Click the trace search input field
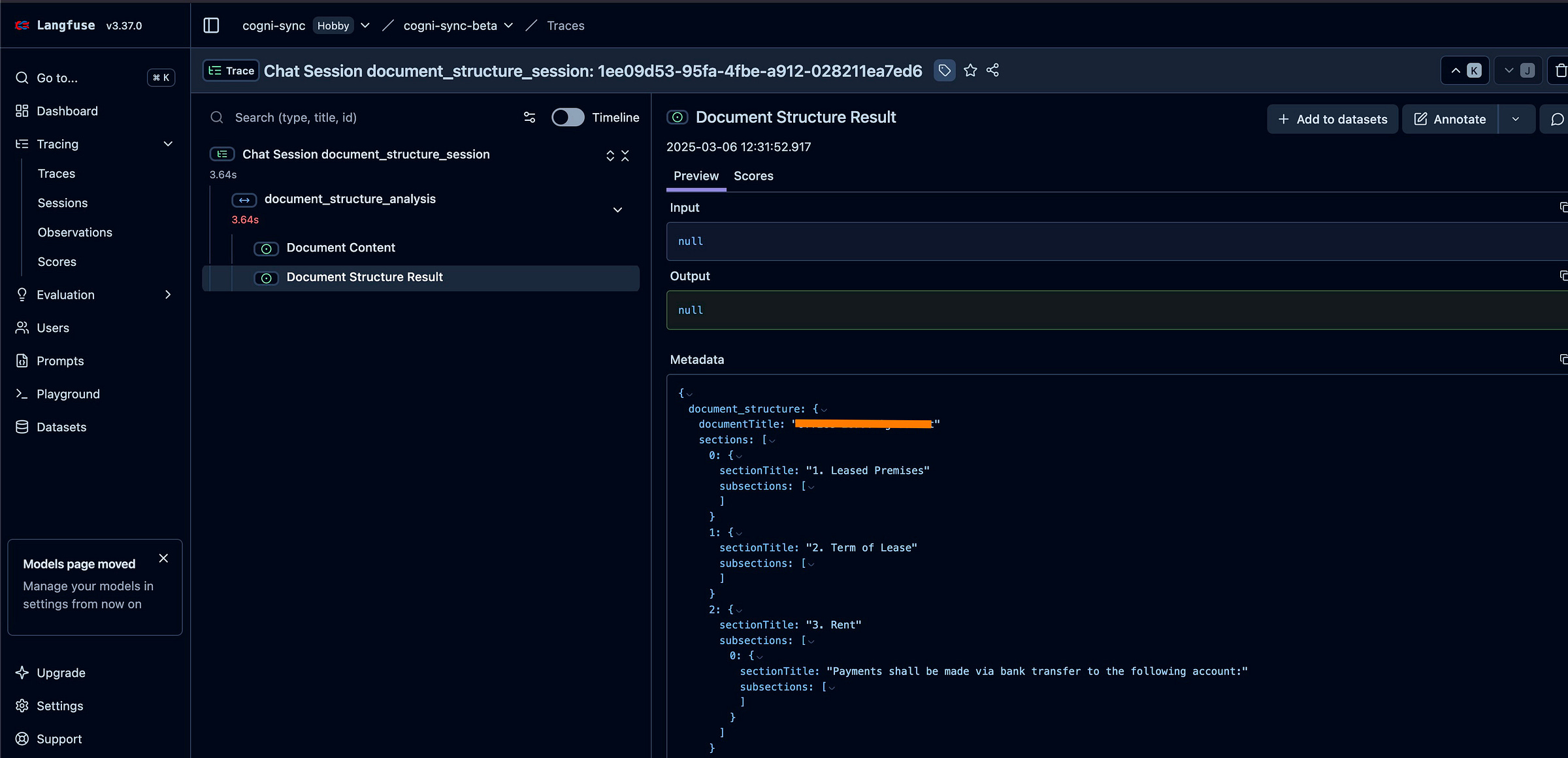This screenshot has width=1568, height=758. point(366,118)
